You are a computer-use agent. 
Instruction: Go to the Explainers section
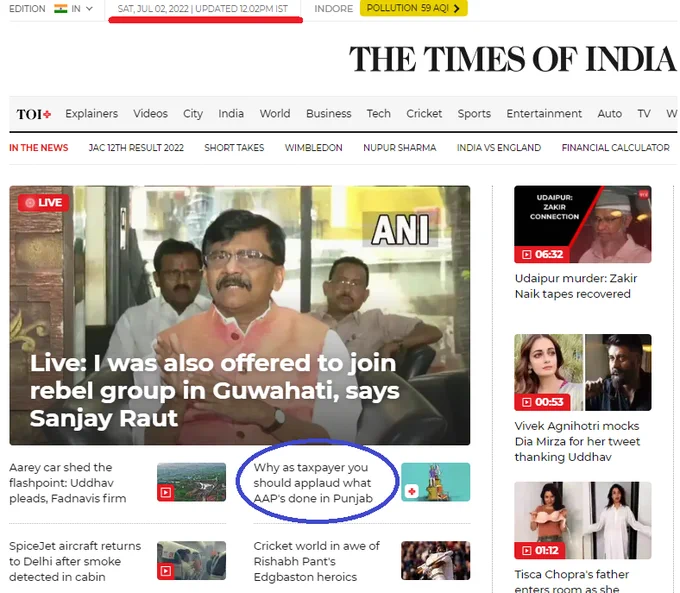tap(92, 114)
